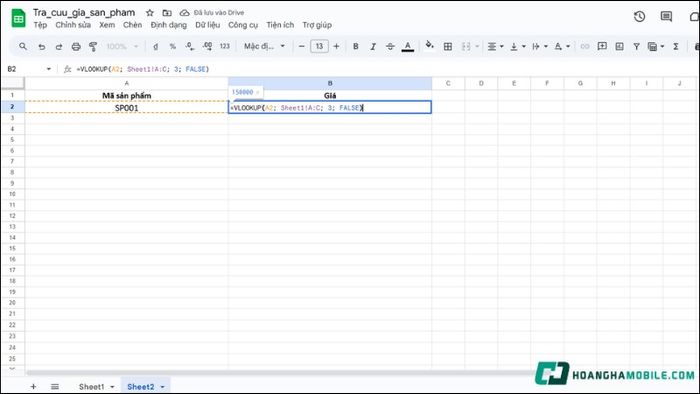Screen dimensions: 700x394
Task: Switch to the Sheet1 tab
Action: point(92,386)
